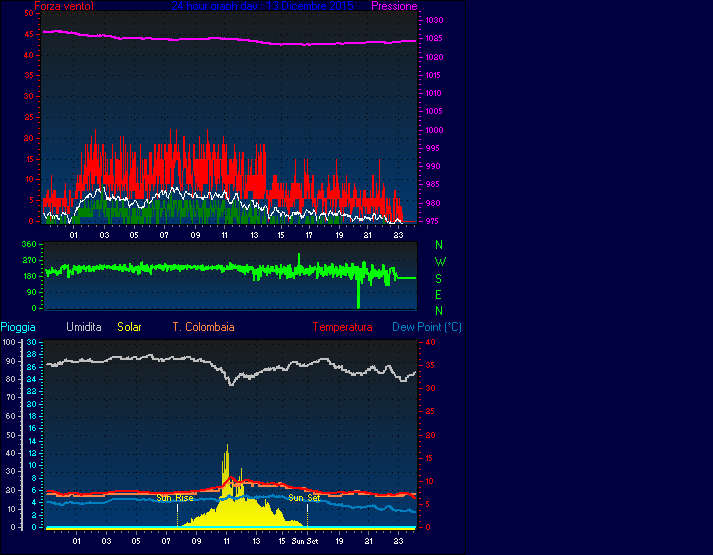Click the blue "Dew Point (°C)" legend label
Viewport: 713px width, 555px height.
(x=427, y=327)
